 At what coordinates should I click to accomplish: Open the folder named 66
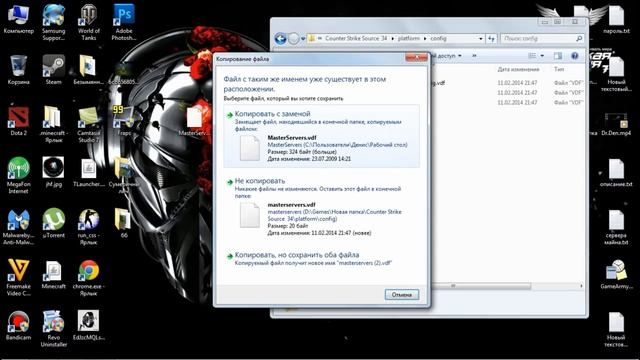[124, 224]
